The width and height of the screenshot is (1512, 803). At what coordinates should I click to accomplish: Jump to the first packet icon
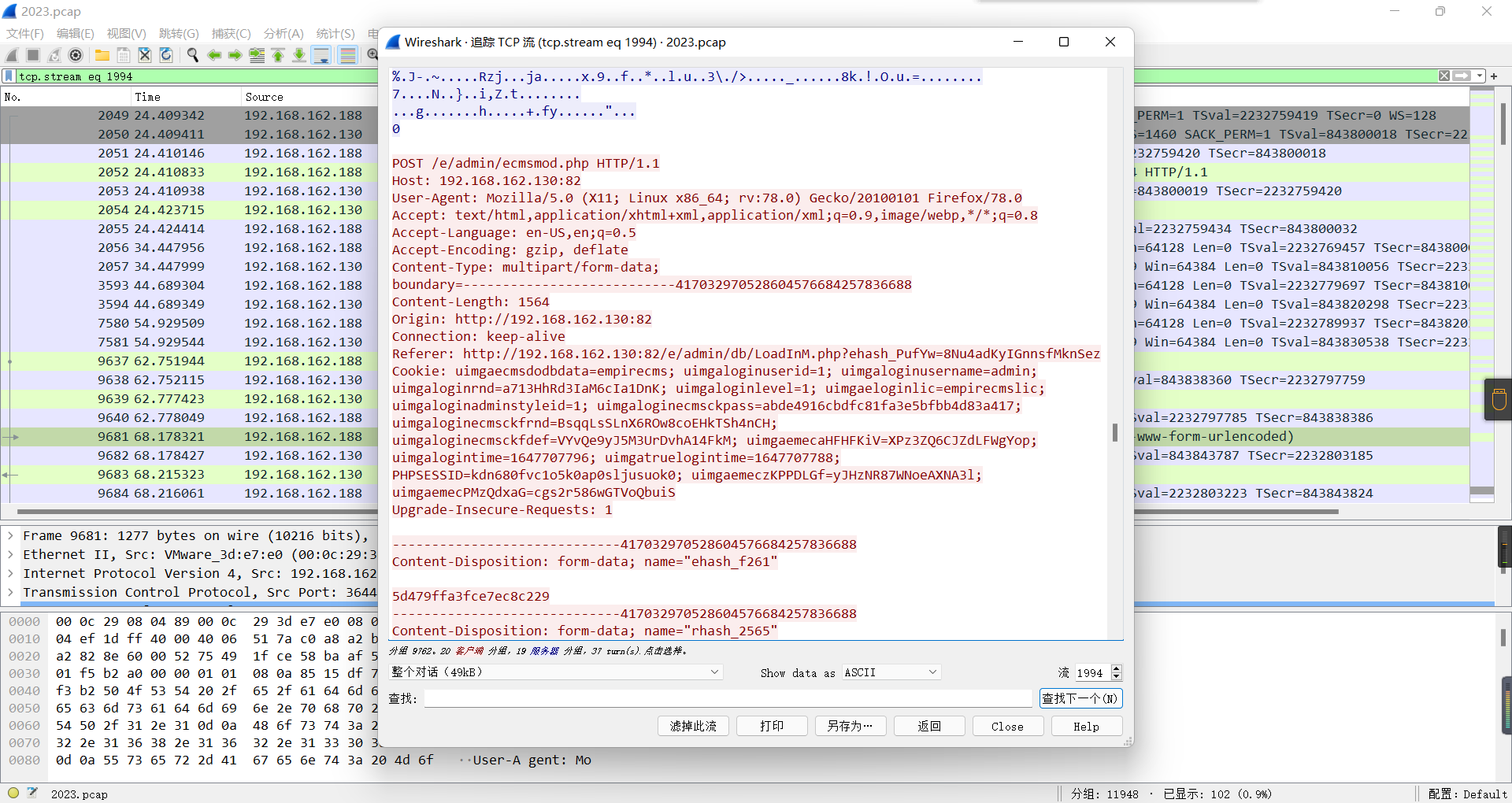click(278, 55)
